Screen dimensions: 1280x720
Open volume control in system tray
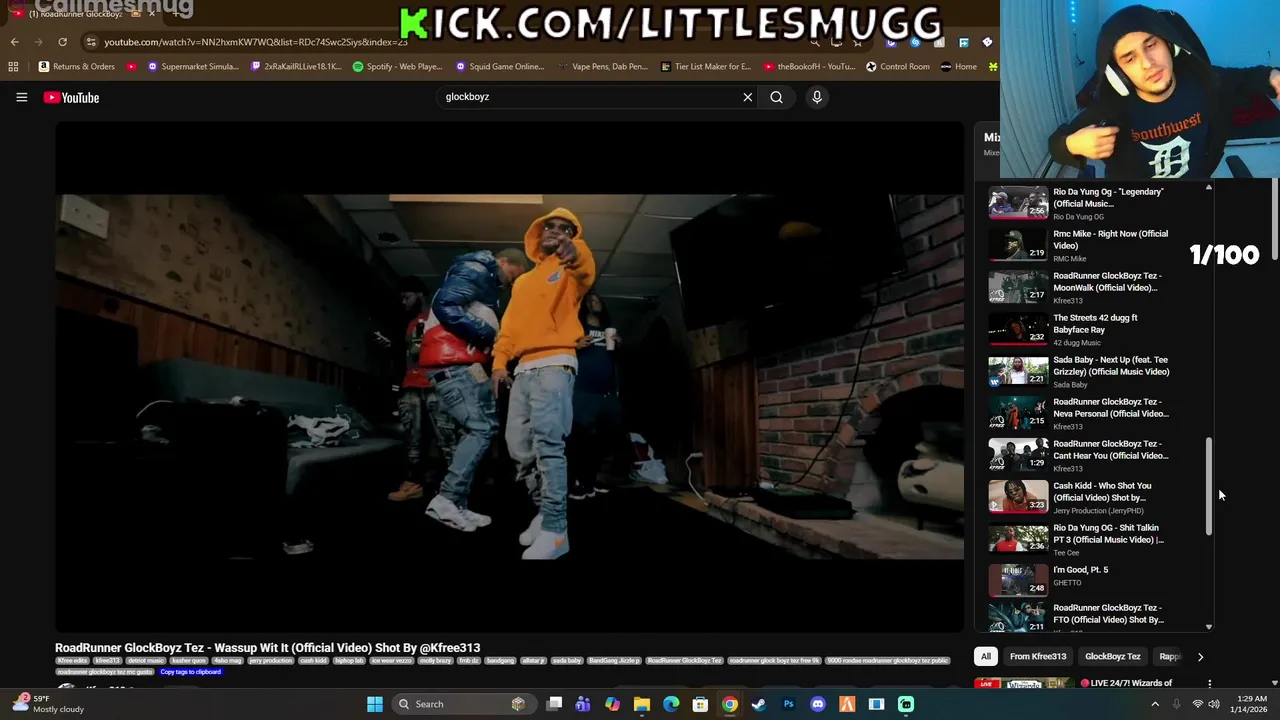1214,704
